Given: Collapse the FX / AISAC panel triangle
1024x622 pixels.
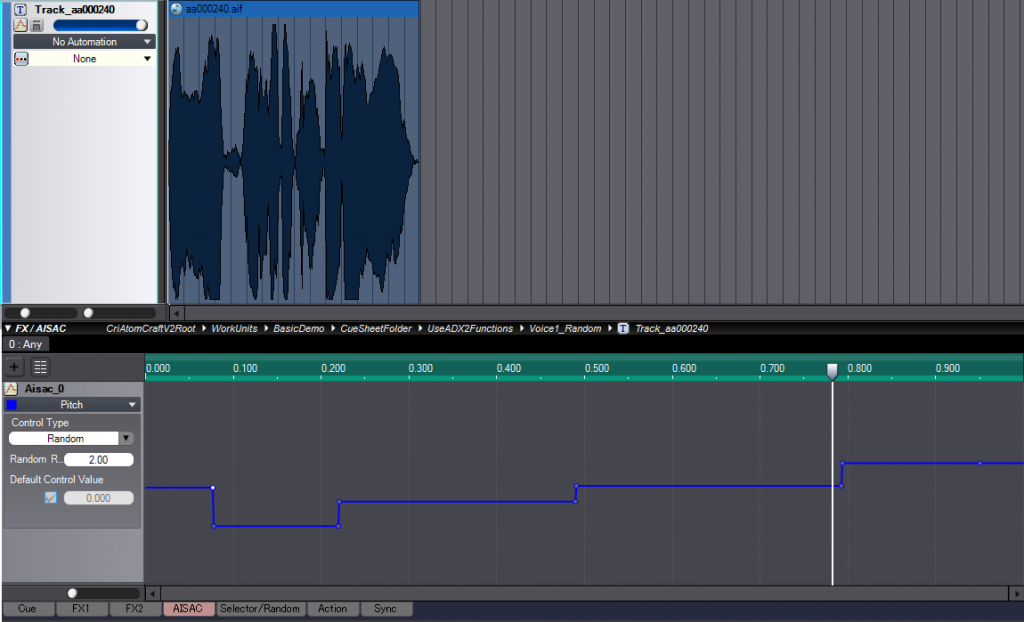Looking at the screenshot, I should (x=8, y=329).
